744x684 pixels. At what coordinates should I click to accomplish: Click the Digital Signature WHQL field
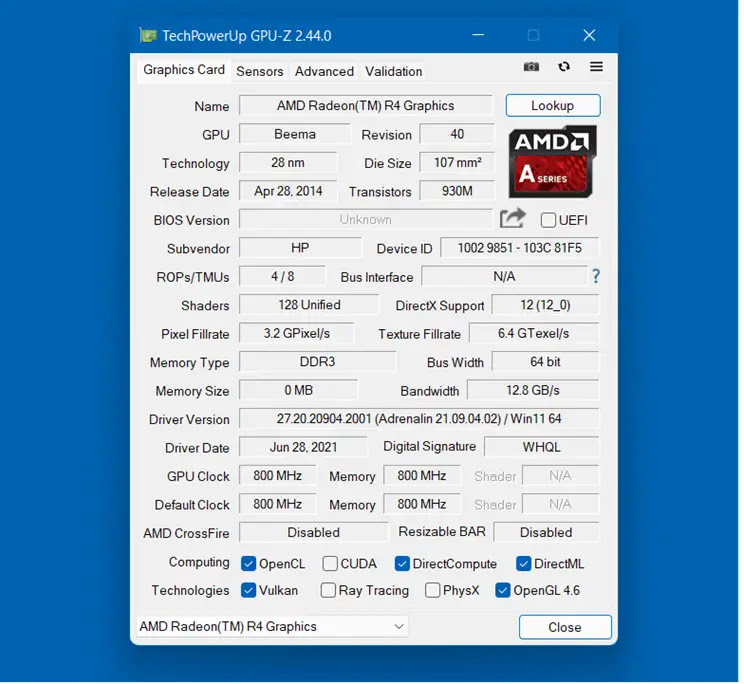pyautogui.click(x=541, y=447)
